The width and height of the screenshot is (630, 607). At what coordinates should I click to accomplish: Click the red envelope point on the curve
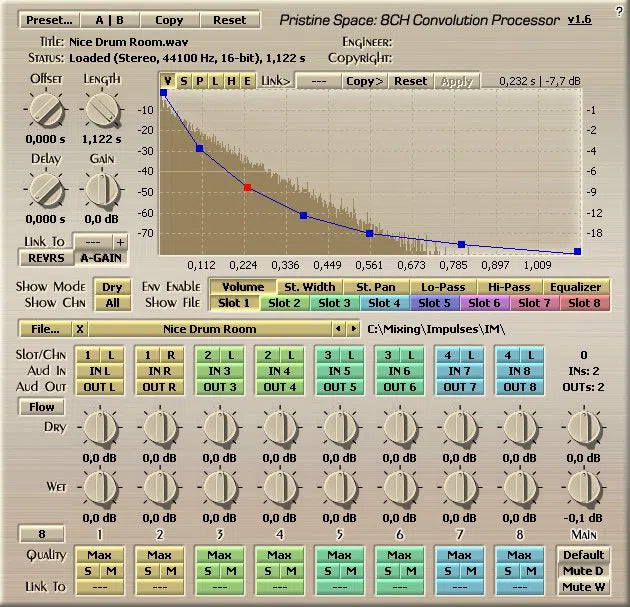click(248, 187)
